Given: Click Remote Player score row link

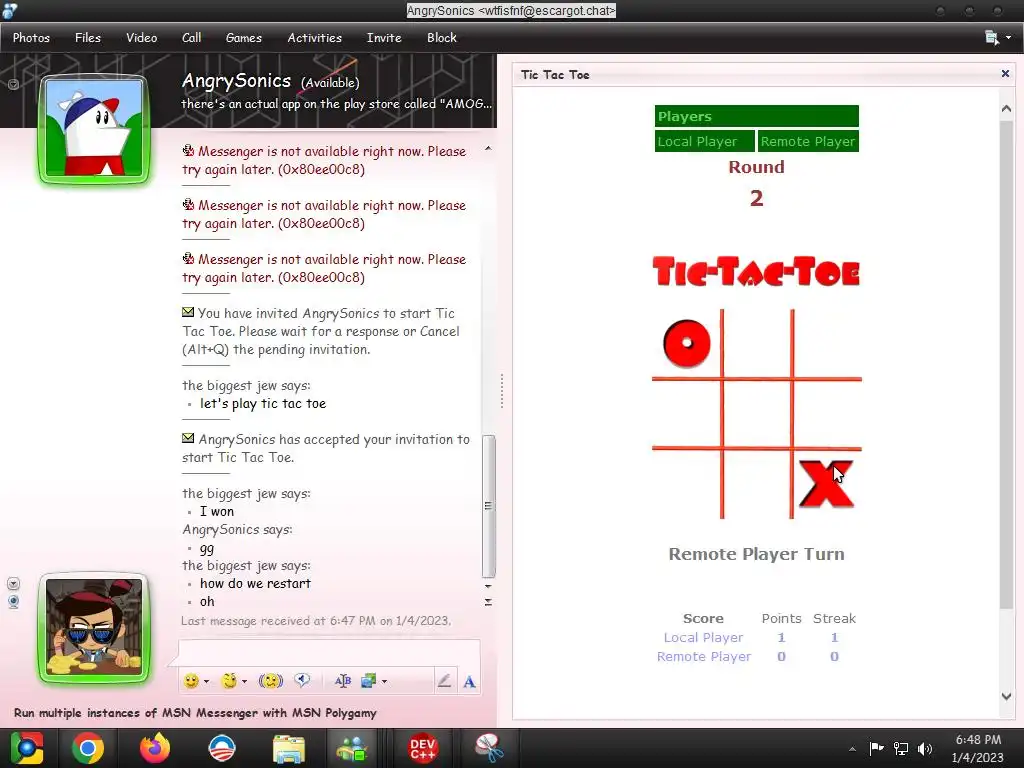Looking at the screenshot, I should click(x=704, y=656).
